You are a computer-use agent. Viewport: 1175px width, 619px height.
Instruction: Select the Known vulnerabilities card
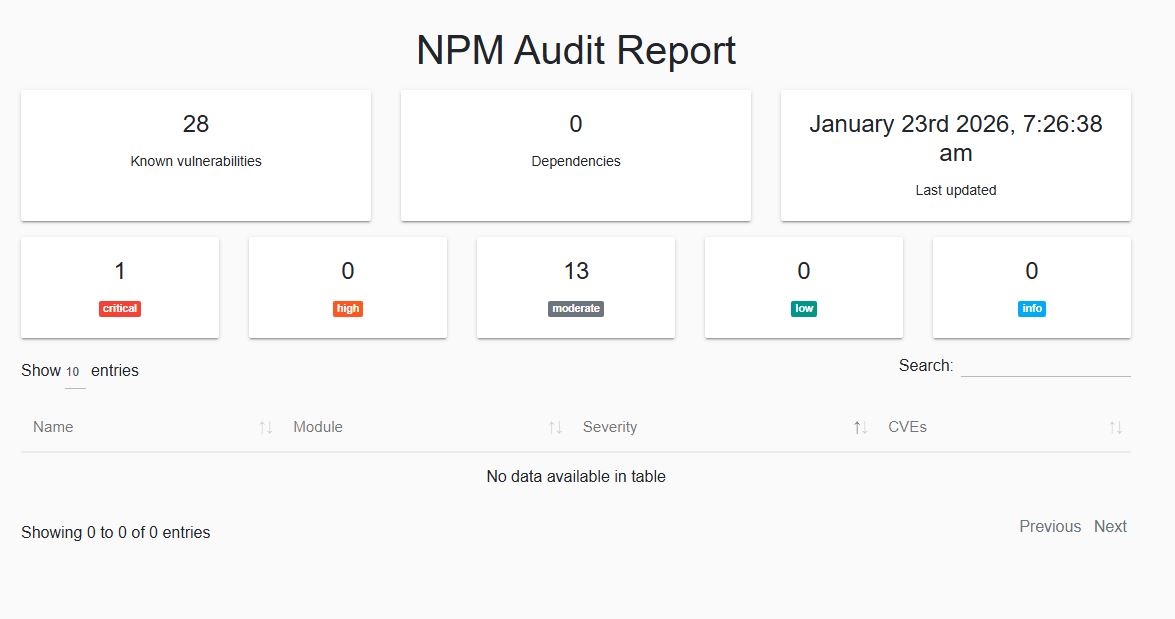(x=196, y=155)
